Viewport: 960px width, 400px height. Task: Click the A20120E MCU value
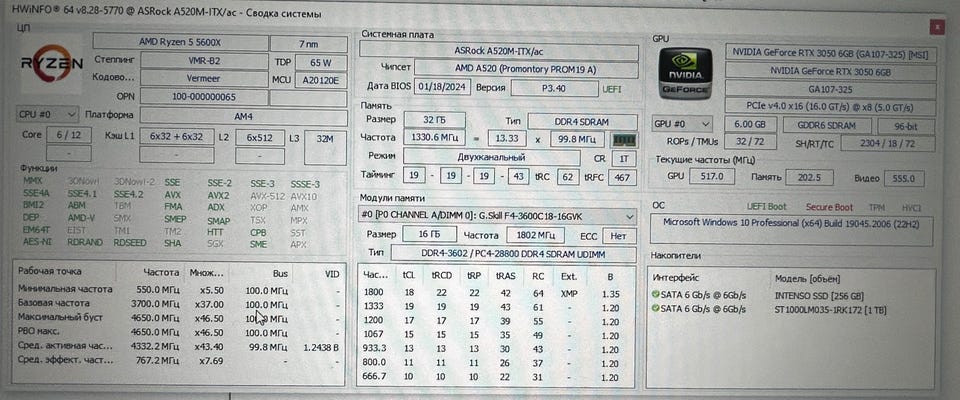[321, 80]
